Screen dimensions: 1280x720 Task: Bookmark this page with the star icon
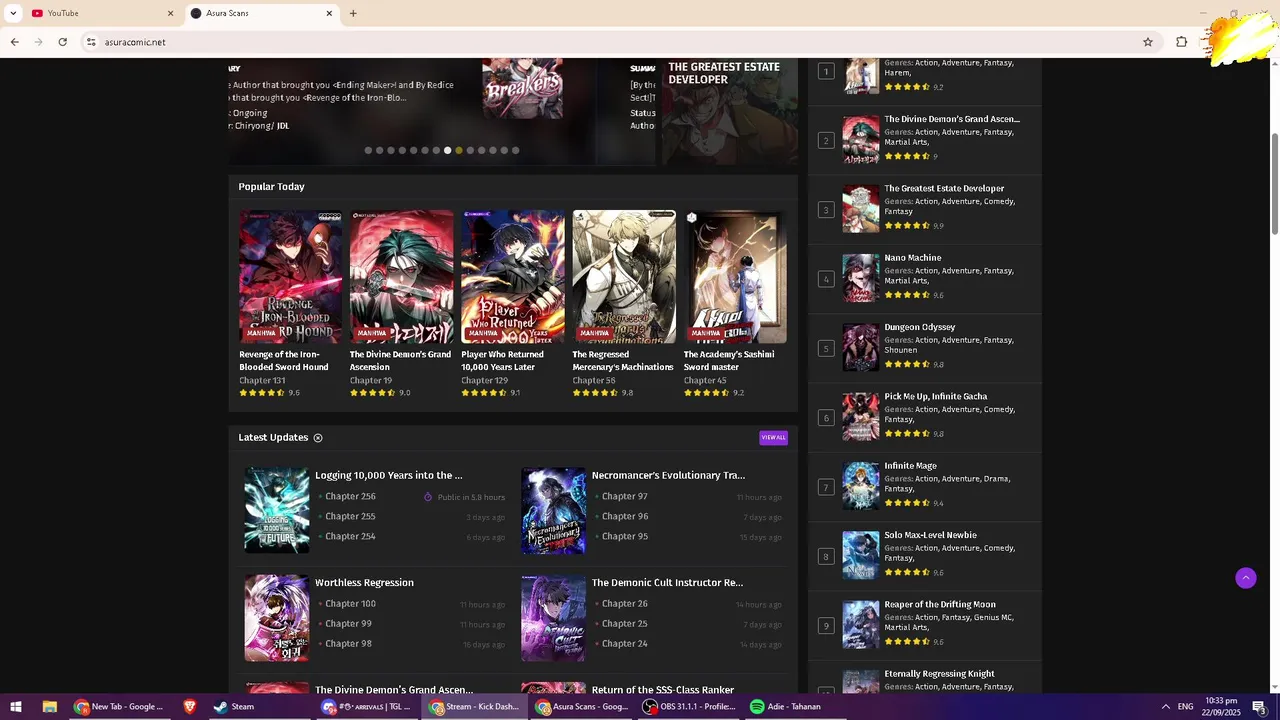point(1148,42)
